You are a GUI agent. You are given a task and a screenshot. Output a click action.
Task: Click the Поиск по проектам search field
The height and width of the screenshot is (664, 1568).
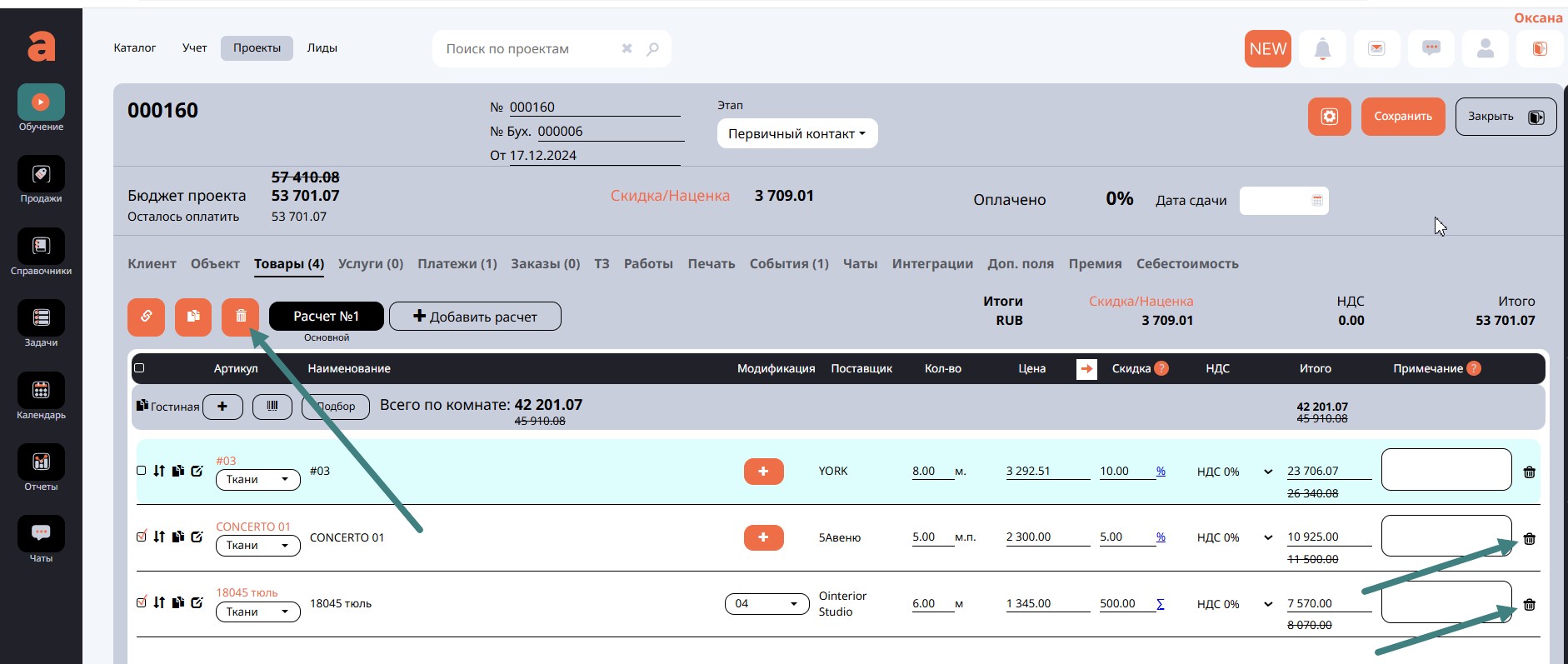(529, 49)
